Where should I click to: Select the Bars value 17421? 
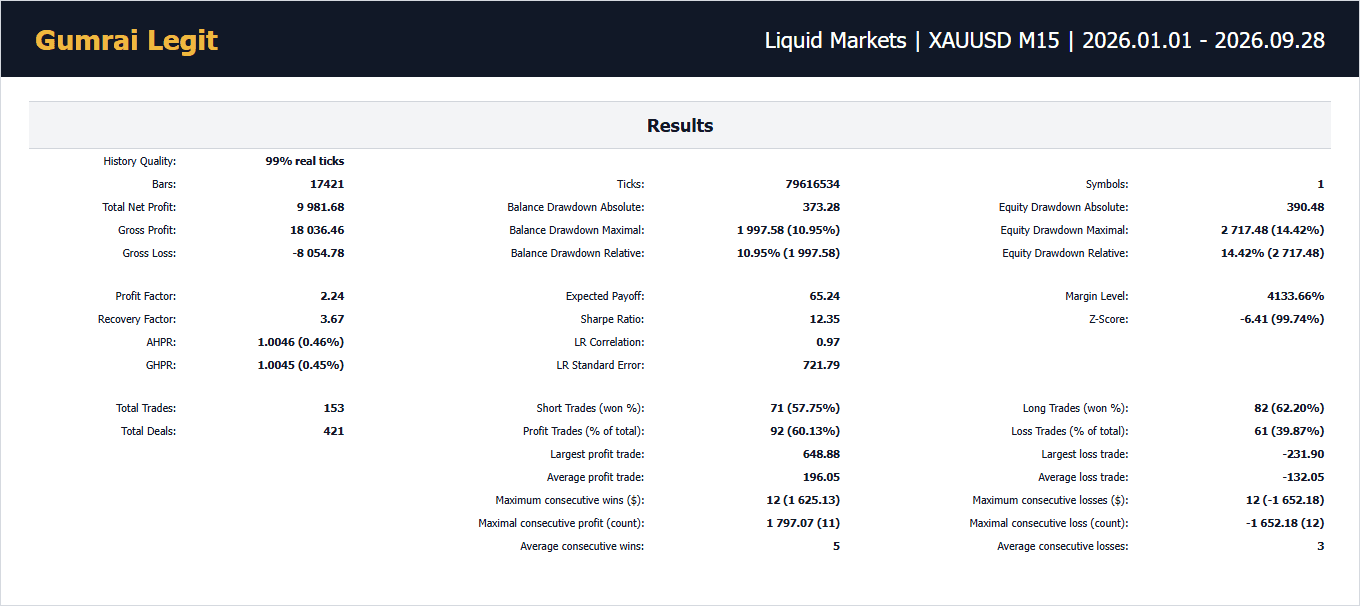(327, 184)
